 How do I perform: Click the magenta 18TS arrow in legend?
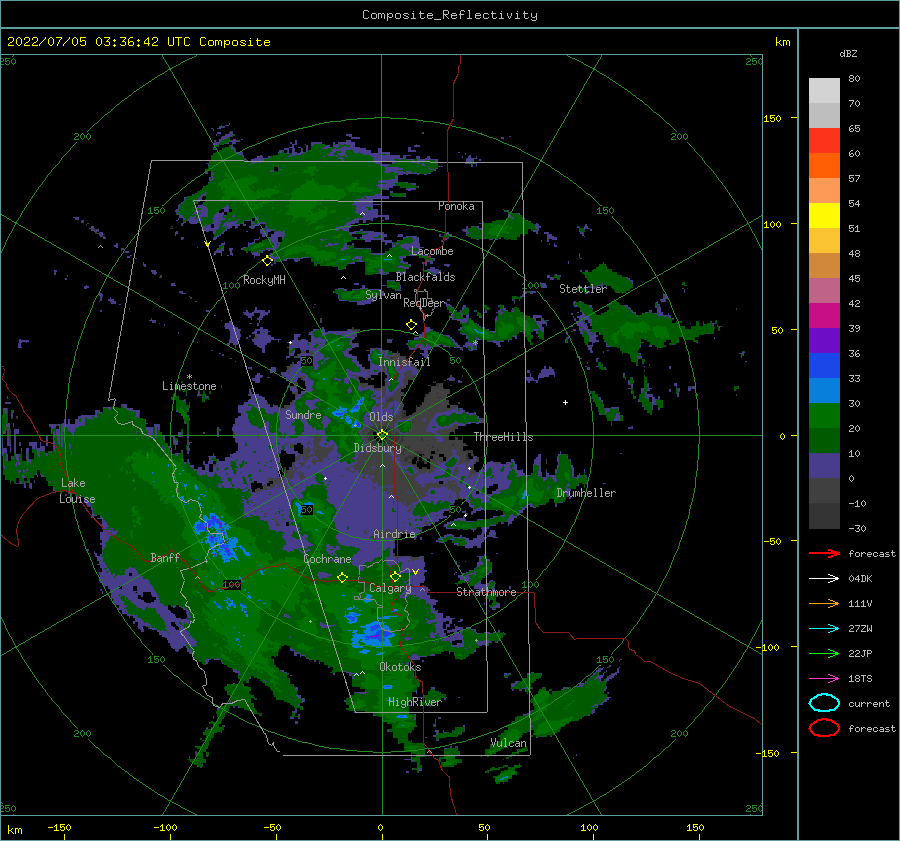[x=824, y=679]
